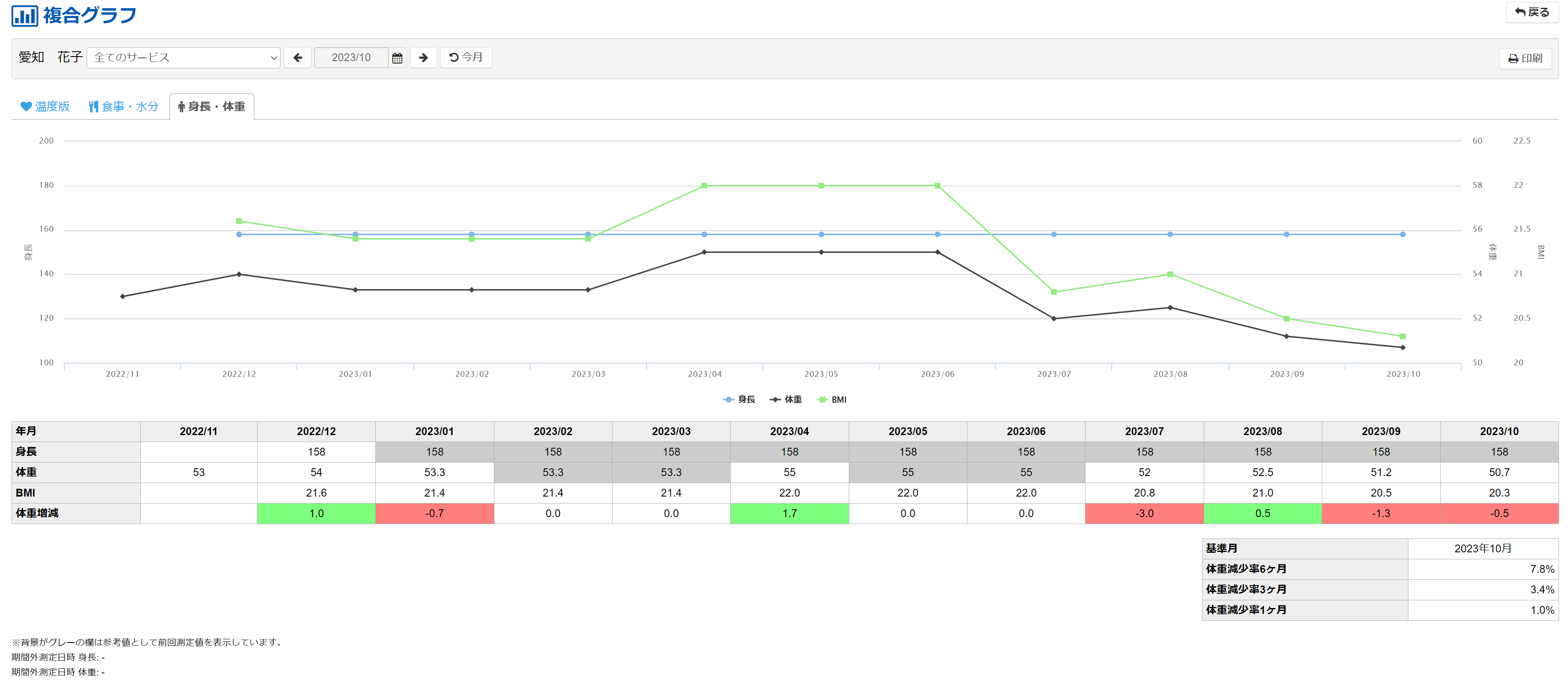Click the 2023/10 date input field

[351, 58]
